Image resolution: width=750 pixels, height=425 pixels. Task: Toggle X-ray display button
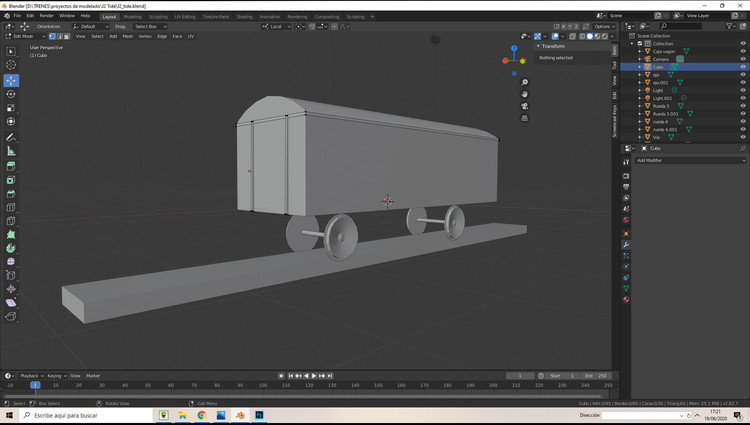(573, 36)
